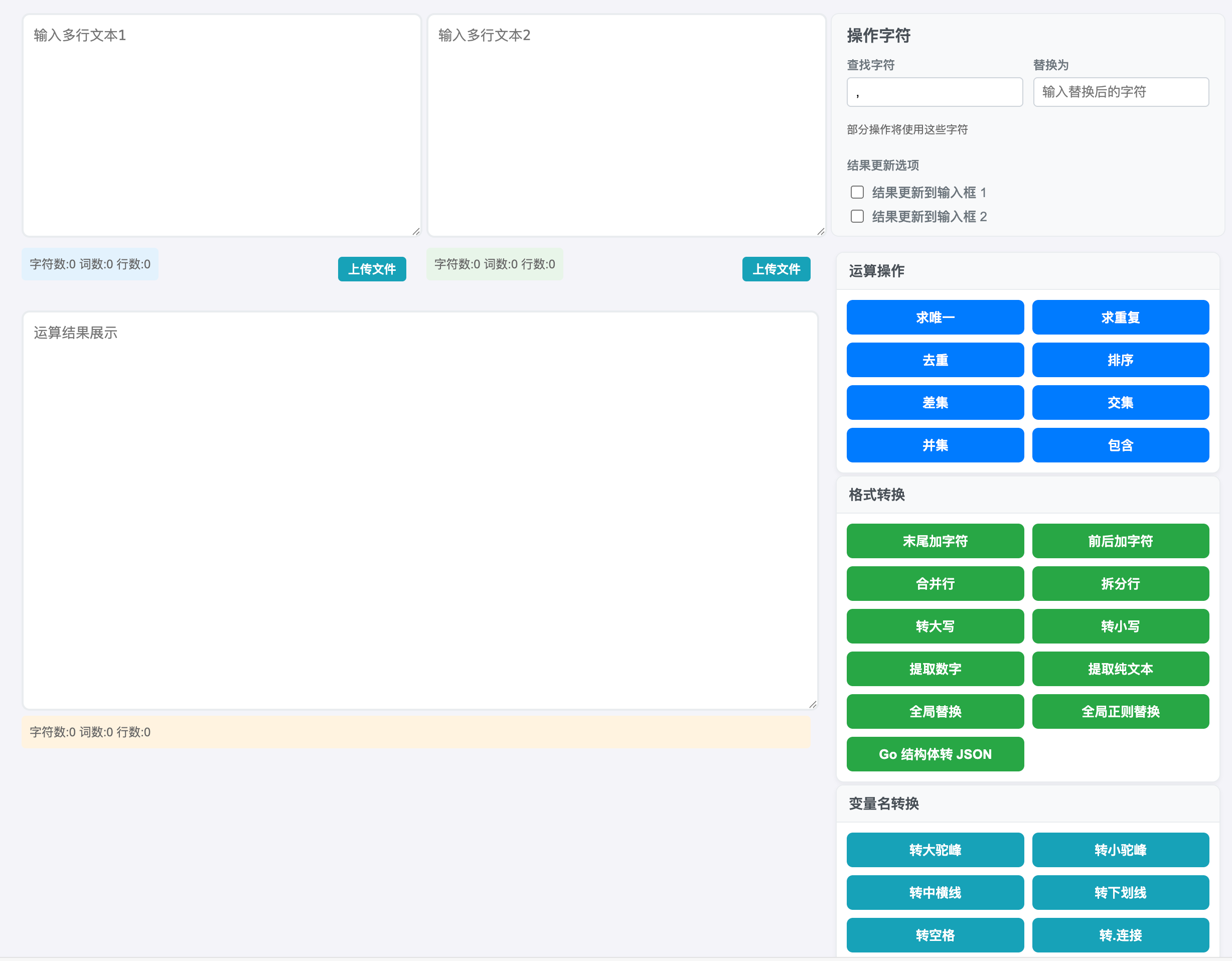This screenshot has height=961, width=1232.
Task: Click the 排序 sort button
Action: point(1120,360)
